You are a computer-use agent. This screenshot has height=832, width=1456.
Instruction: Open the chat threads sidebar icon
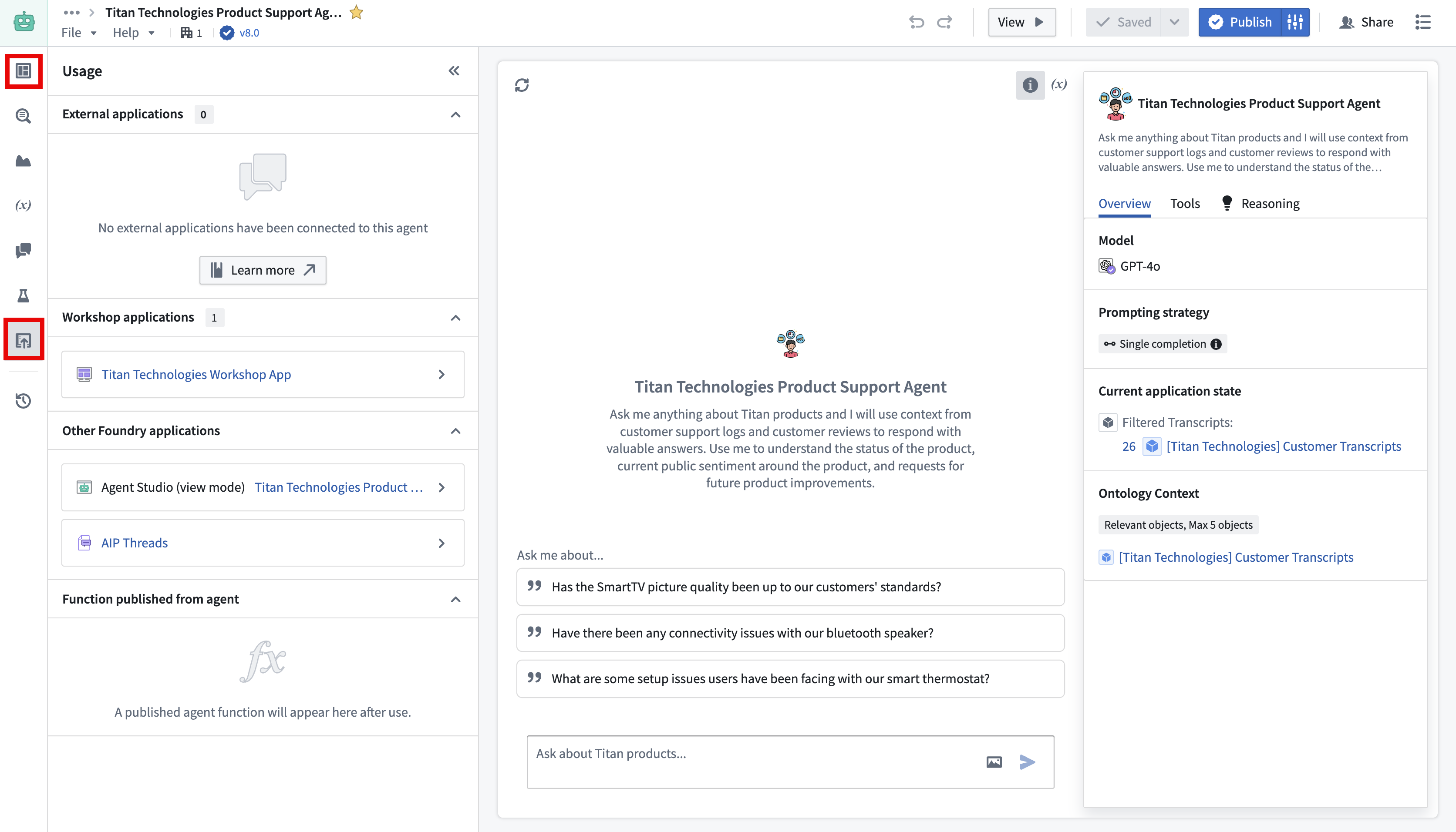(x=24, y=251)
